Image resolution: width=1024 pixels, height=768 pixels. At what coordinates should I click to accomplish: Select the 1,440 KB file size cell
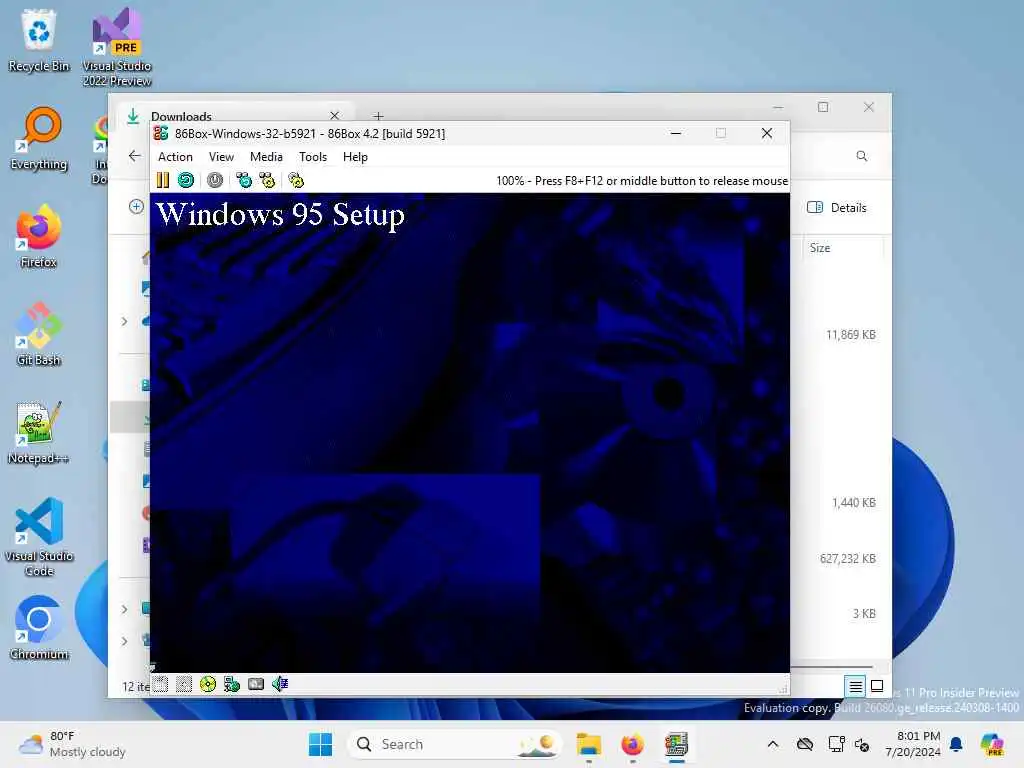click(854, 503)
